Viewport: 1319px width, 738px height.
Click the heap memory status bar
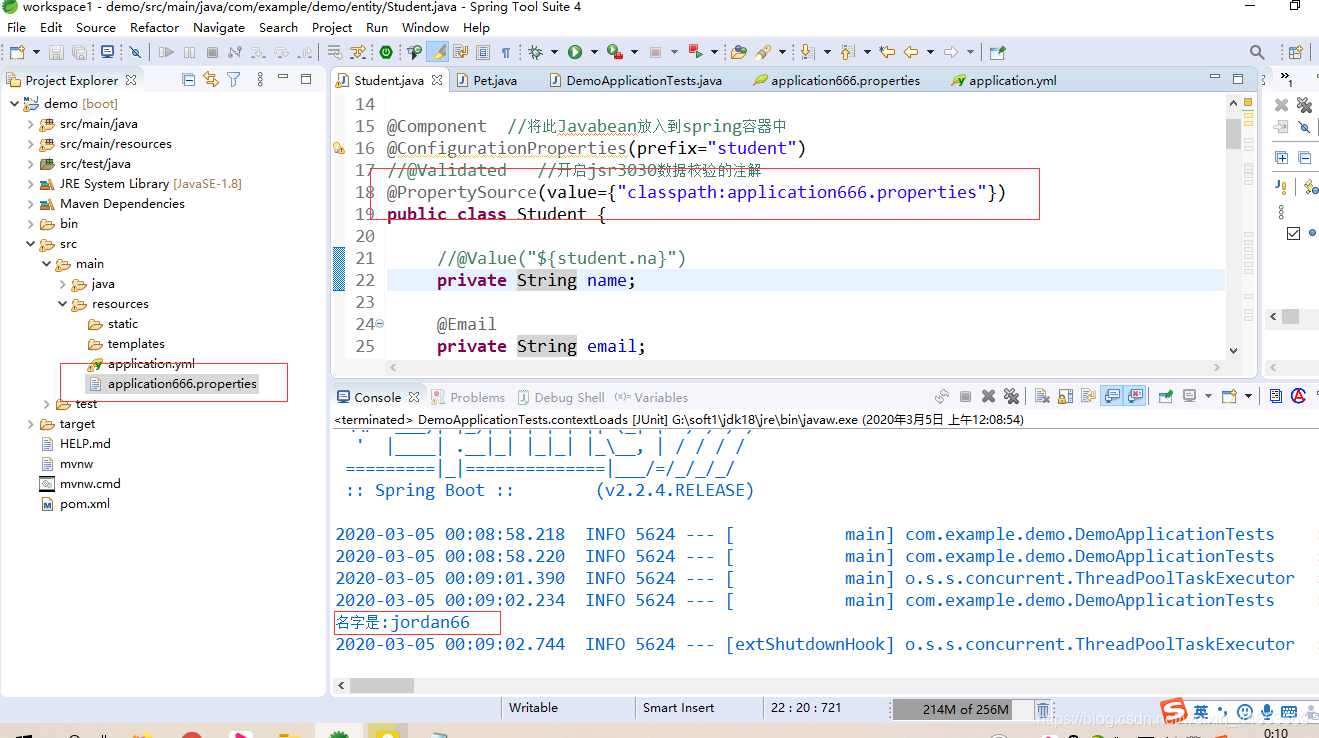point(962,709)
